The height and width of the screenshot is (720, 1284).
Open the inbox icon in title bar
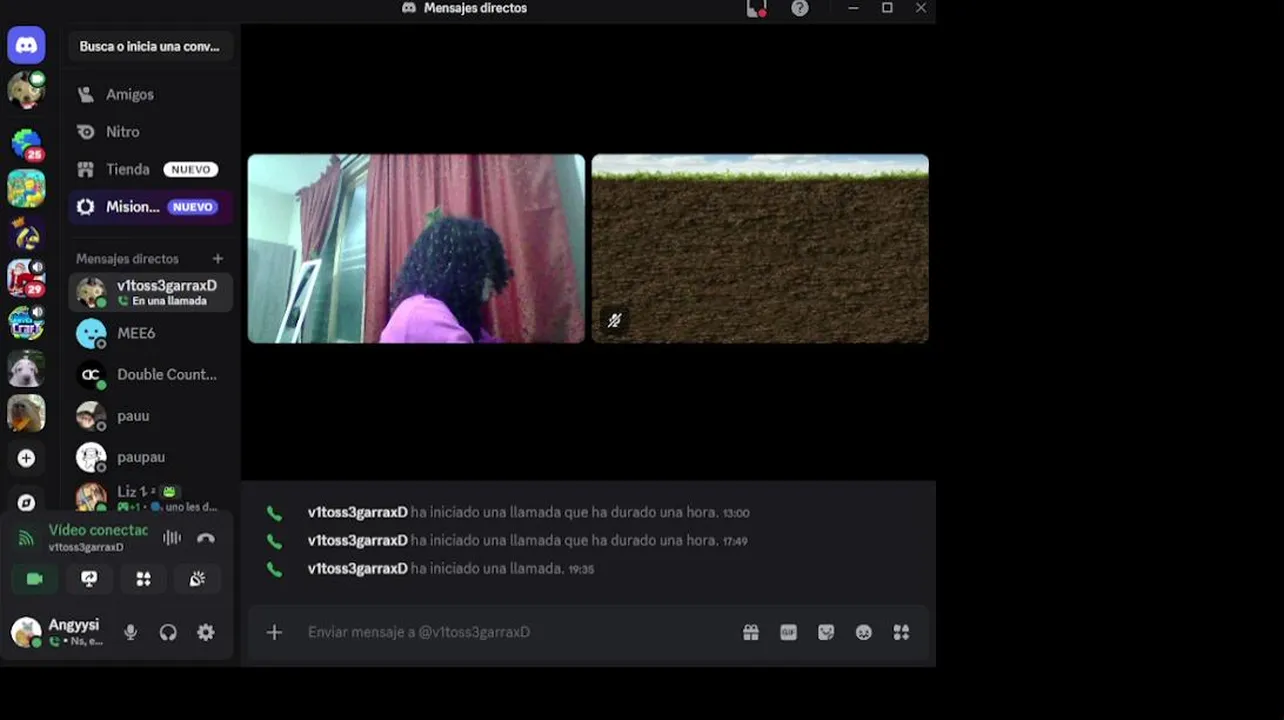point(757,9)
